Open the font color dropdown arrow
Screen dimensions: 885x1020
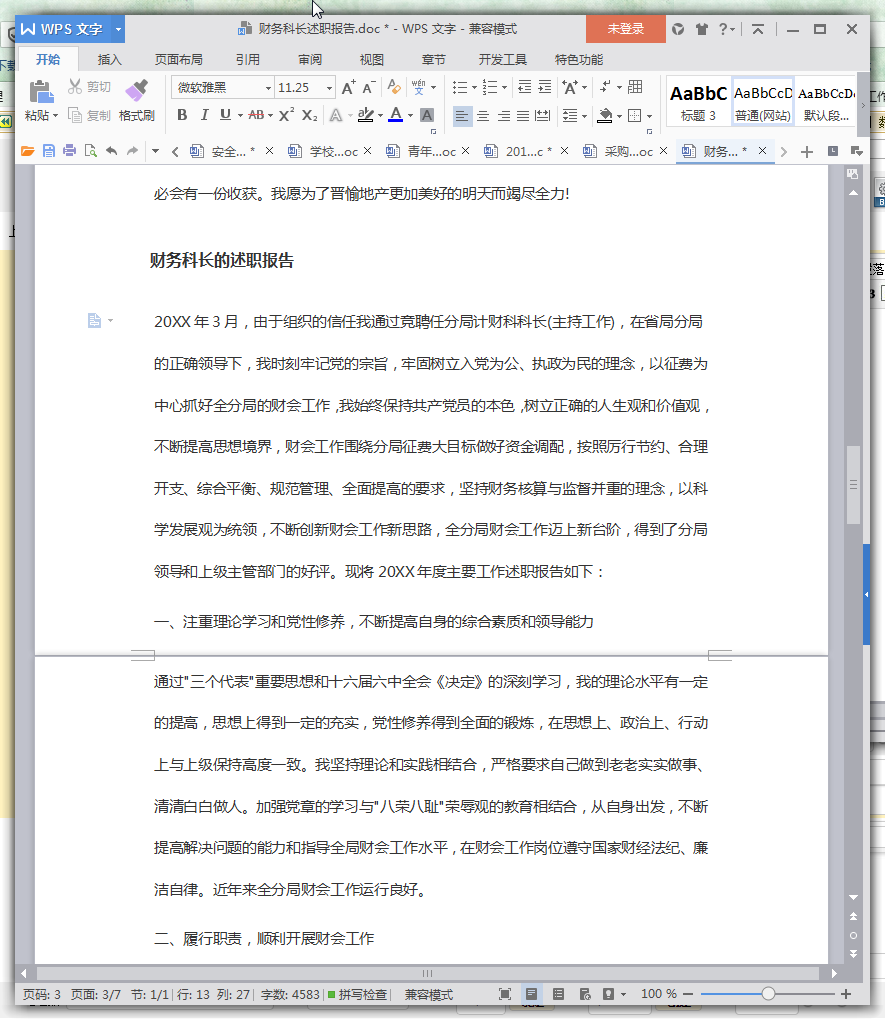[x=410, y=116]
